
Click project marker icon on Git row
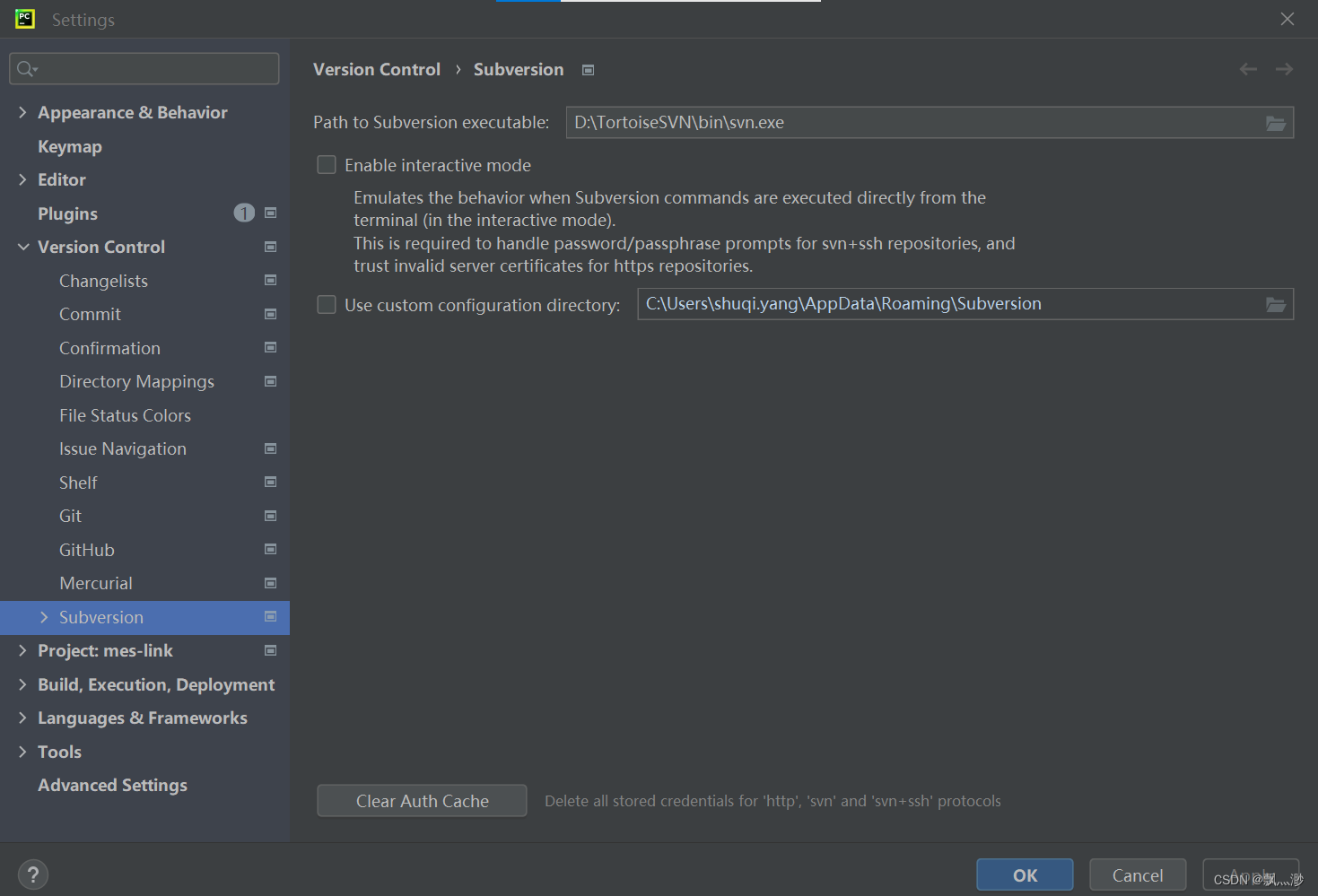point(271,516)
